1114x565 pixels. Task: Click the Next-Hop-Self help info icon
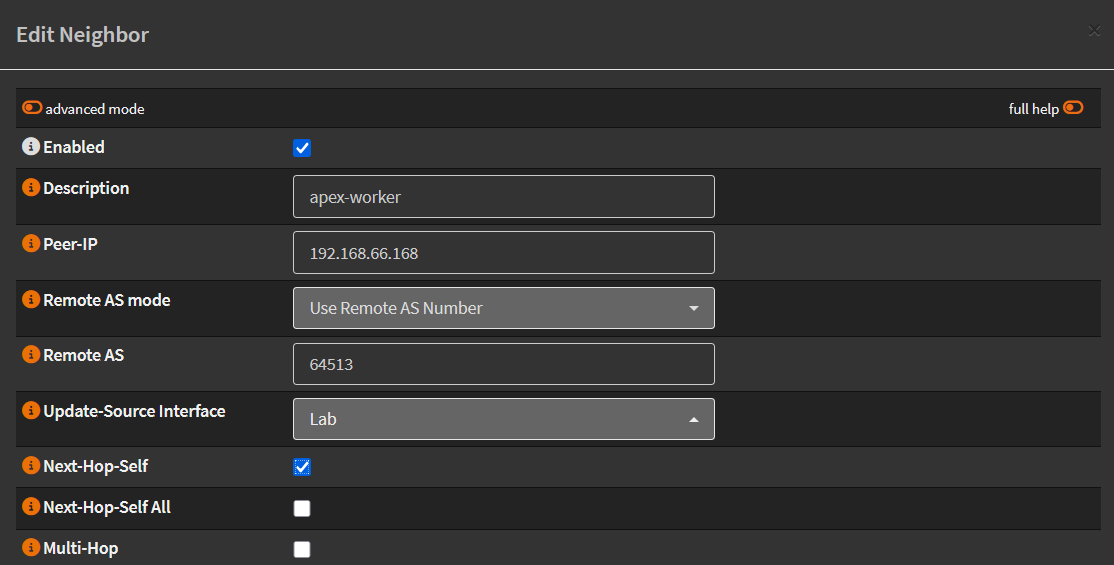(31, 466)
